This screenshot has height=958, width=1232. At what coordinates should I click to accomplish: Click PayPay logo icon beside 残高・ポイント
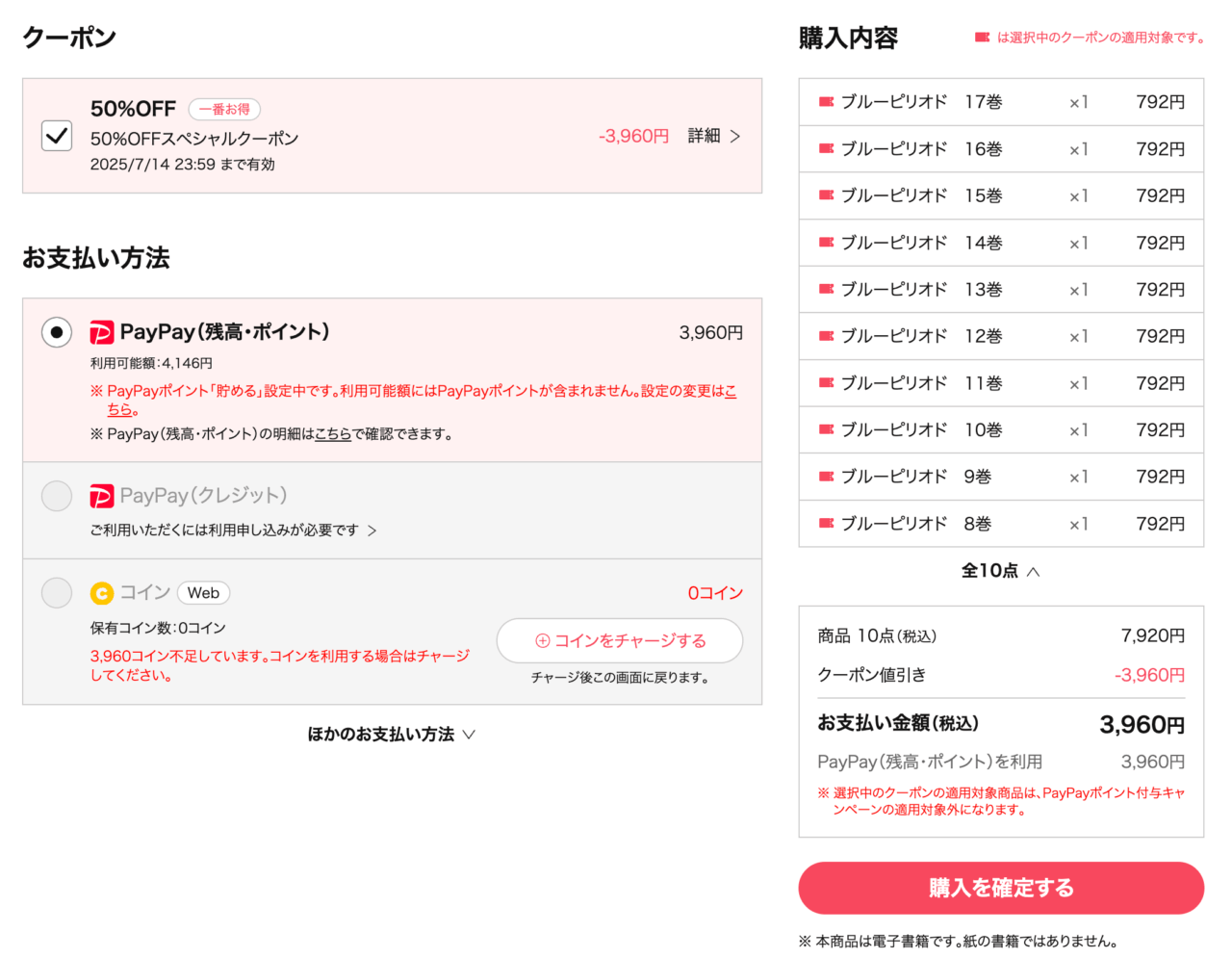click(x=102, y=332)
